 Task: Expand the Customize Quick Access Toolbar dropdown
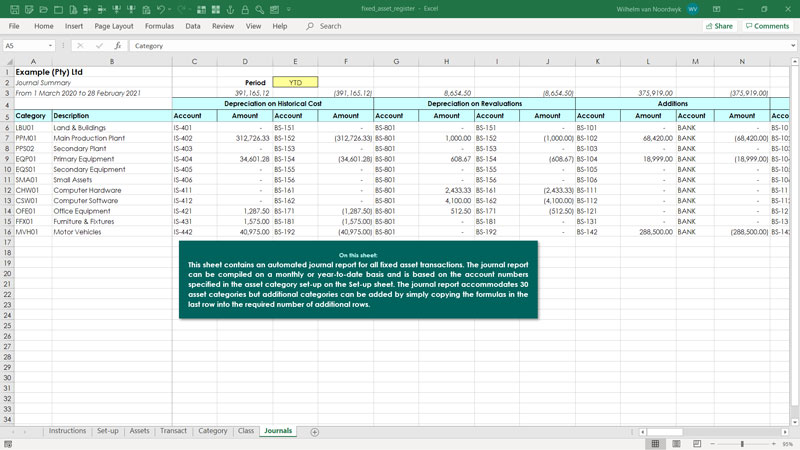coord(289,9)
